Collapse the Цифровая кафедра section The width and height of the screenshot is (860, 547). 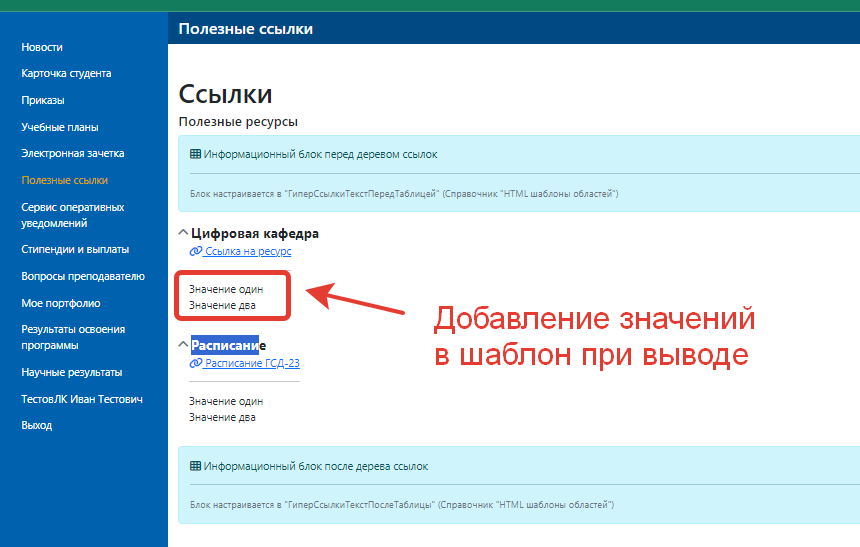pyautogui.click(x=183, y=233)
